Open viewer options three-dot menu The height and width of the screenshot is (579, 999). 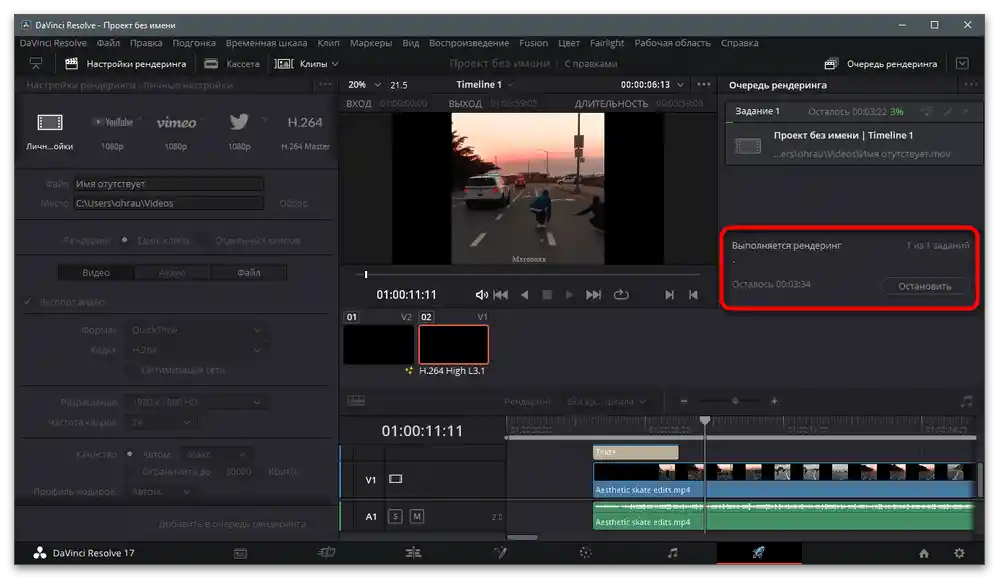[x=703, y=84]
